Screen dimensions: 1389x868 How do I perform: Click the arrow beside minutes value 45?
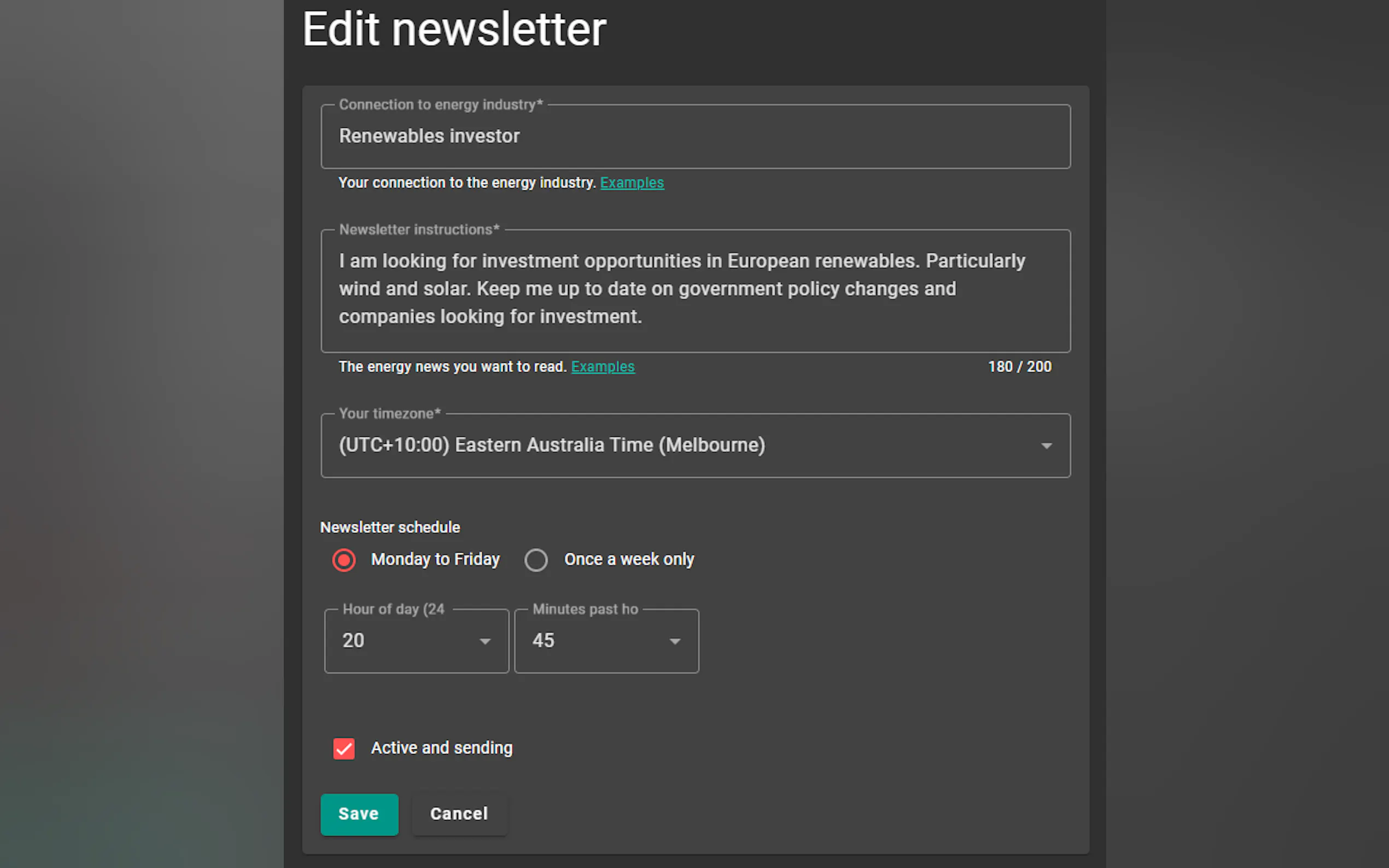[675, 641]
